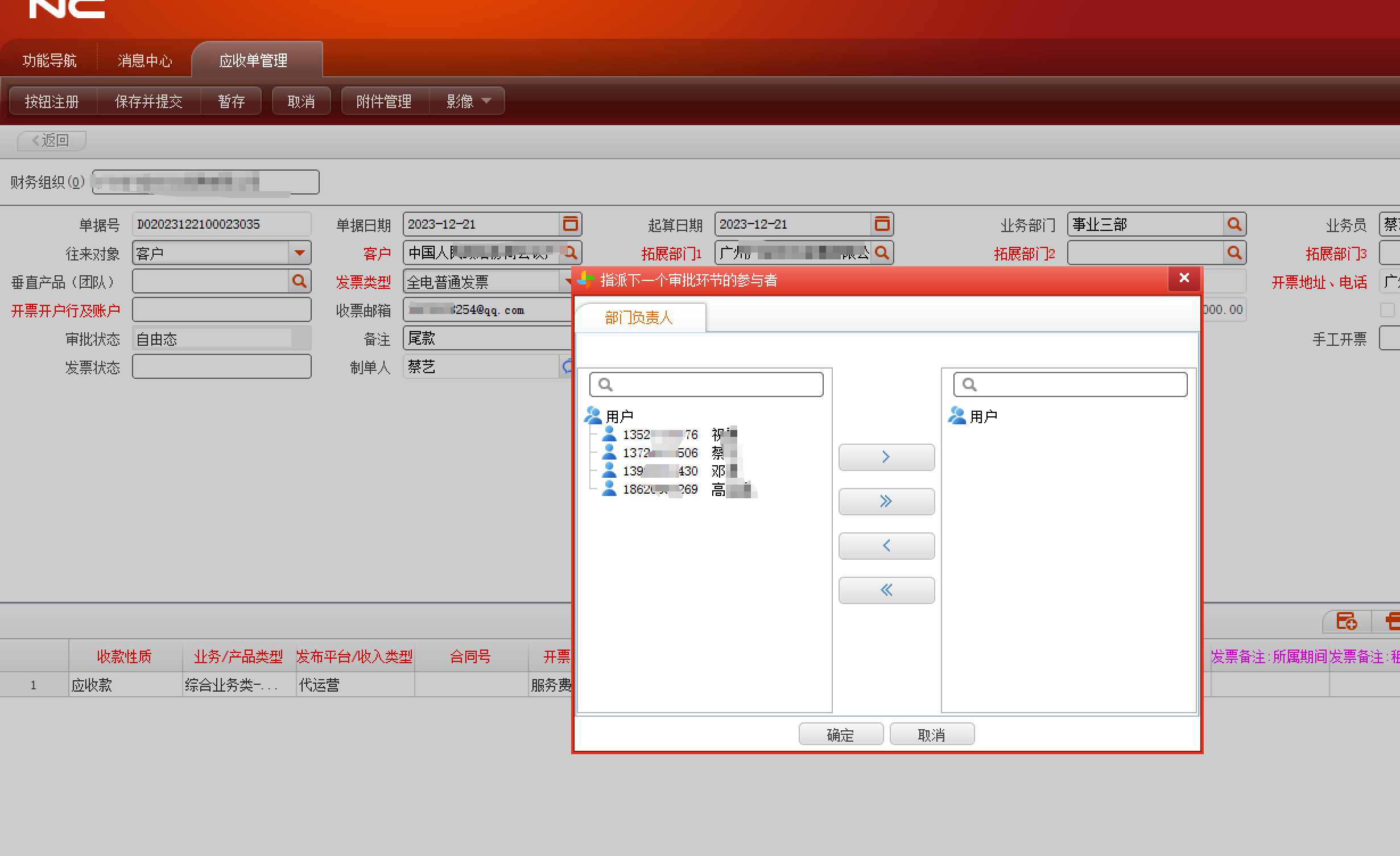Search 业务部门 with magnifier icon

point(1234,224)
